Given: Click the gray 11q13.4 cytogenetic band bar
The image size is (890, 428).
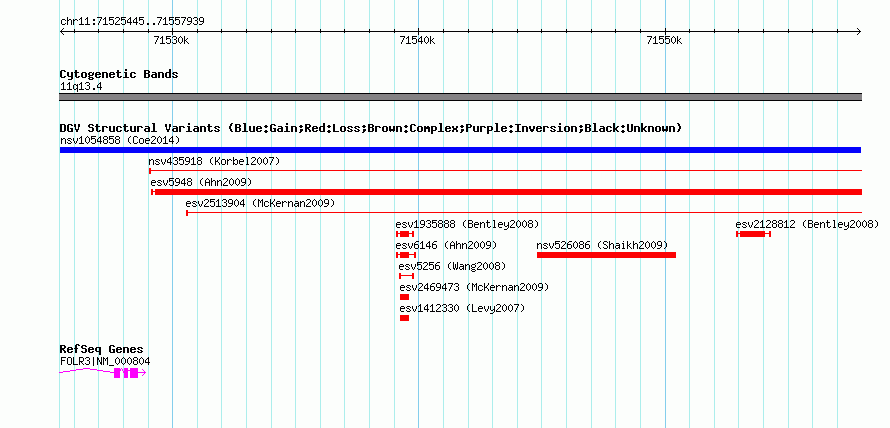Looking at the screenshot, I should pos(460,97).
